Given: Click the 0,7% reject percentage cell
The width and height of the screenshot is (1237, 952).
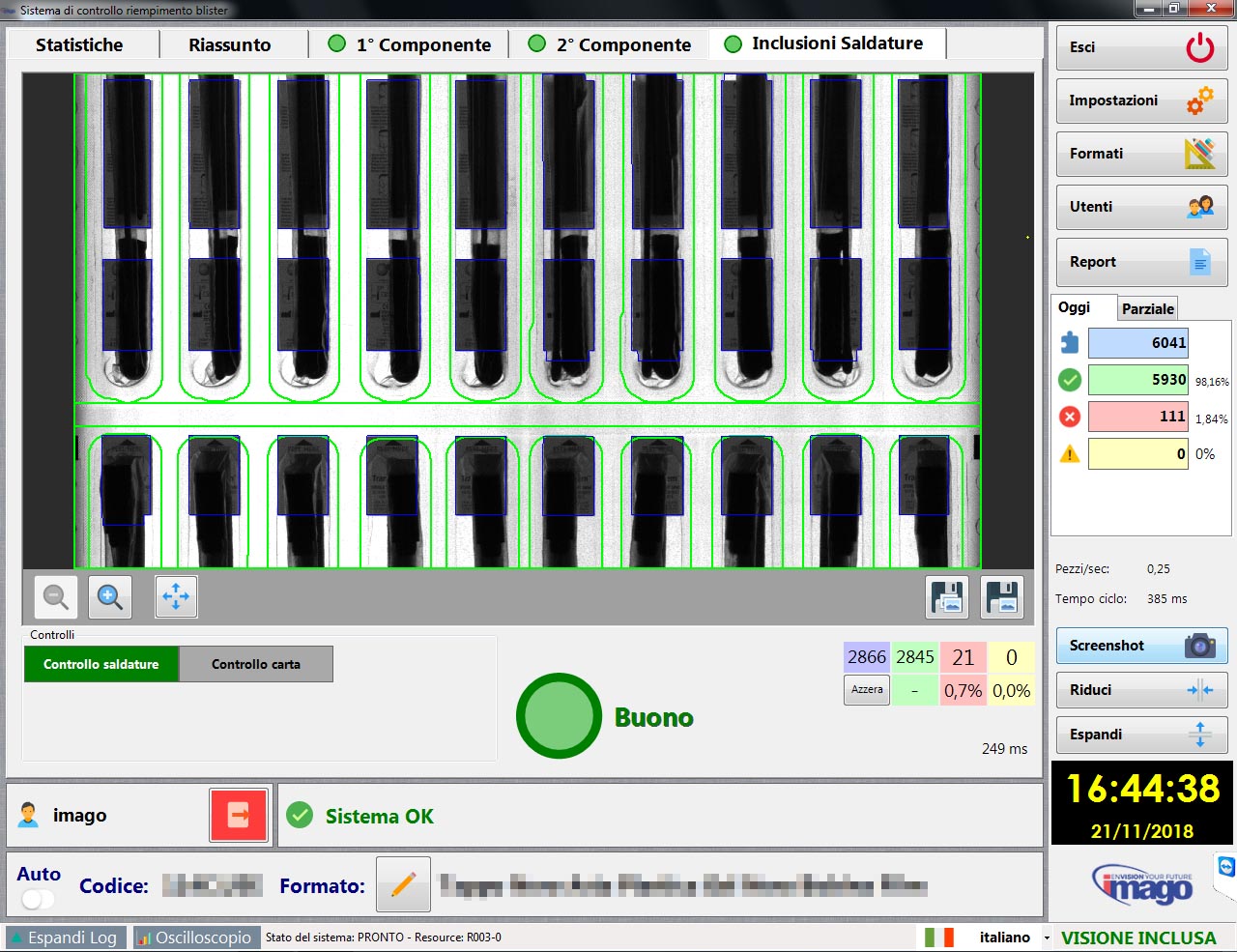Looking at the screenshot, I should pos(964,690).
